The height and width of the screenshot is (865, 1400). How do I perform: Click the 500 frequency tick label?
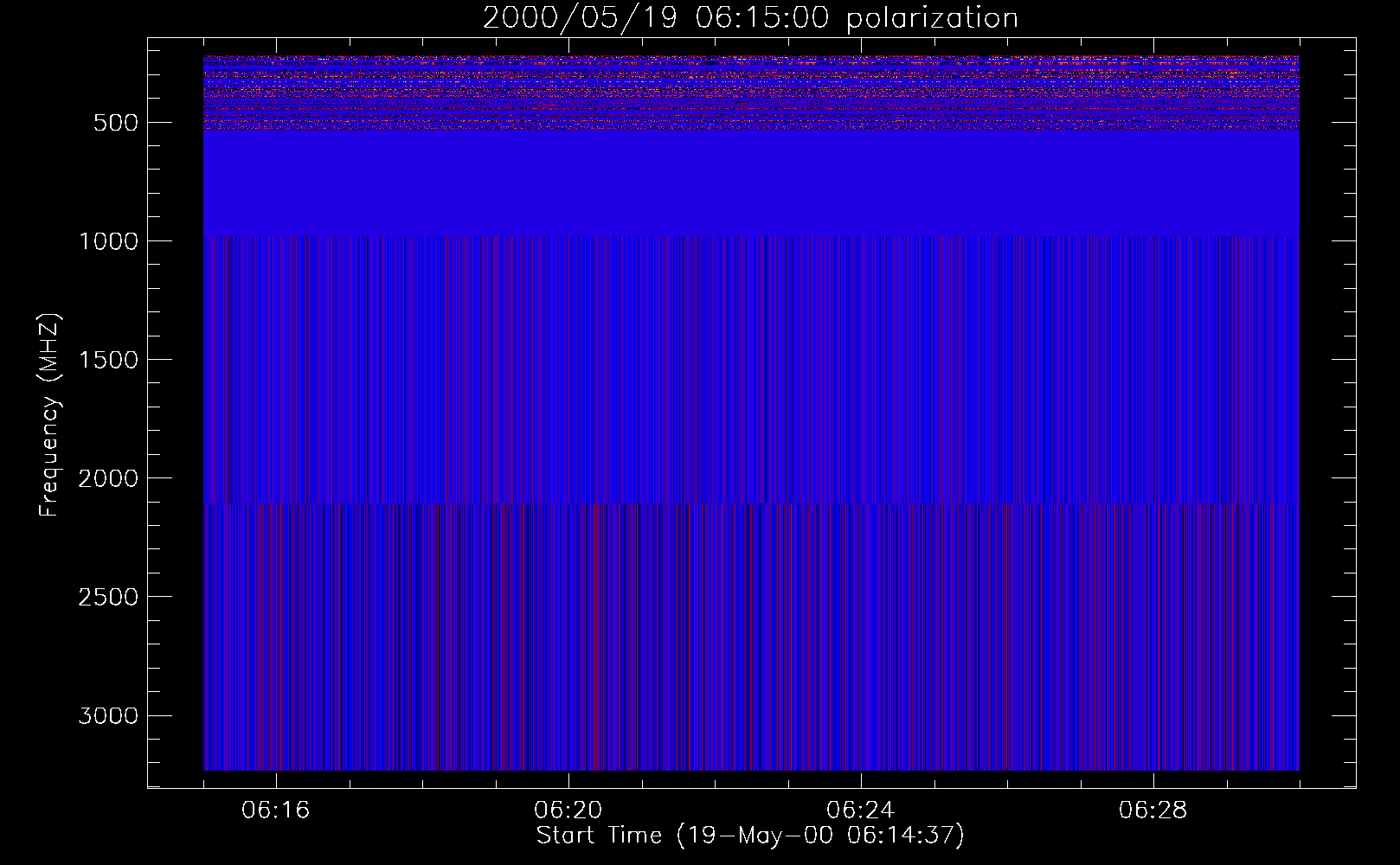coord(116,123)
